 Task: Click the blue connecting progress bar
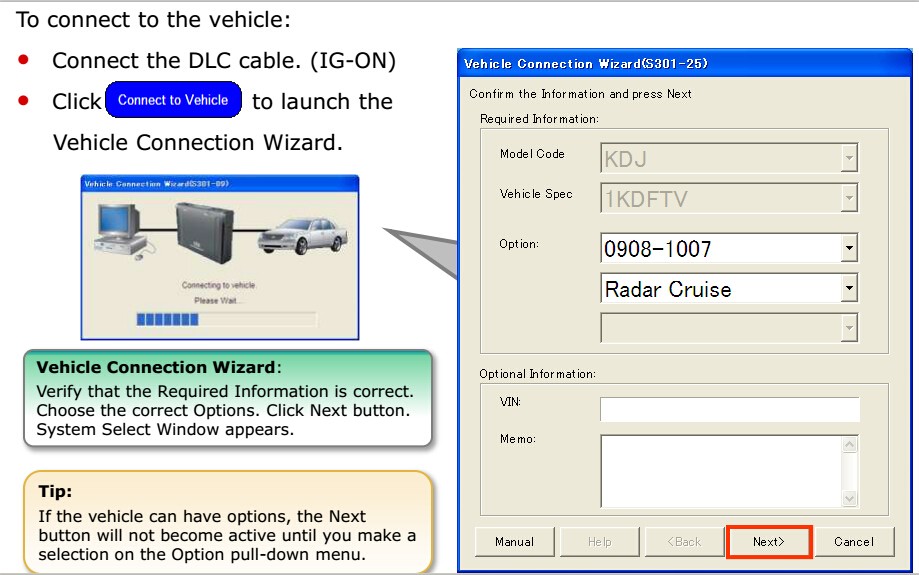[167, 319]
